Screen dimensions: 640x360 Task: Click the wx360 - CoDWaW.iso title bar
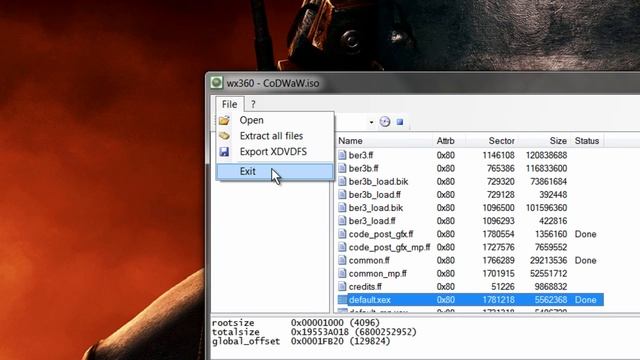[424, 83]
